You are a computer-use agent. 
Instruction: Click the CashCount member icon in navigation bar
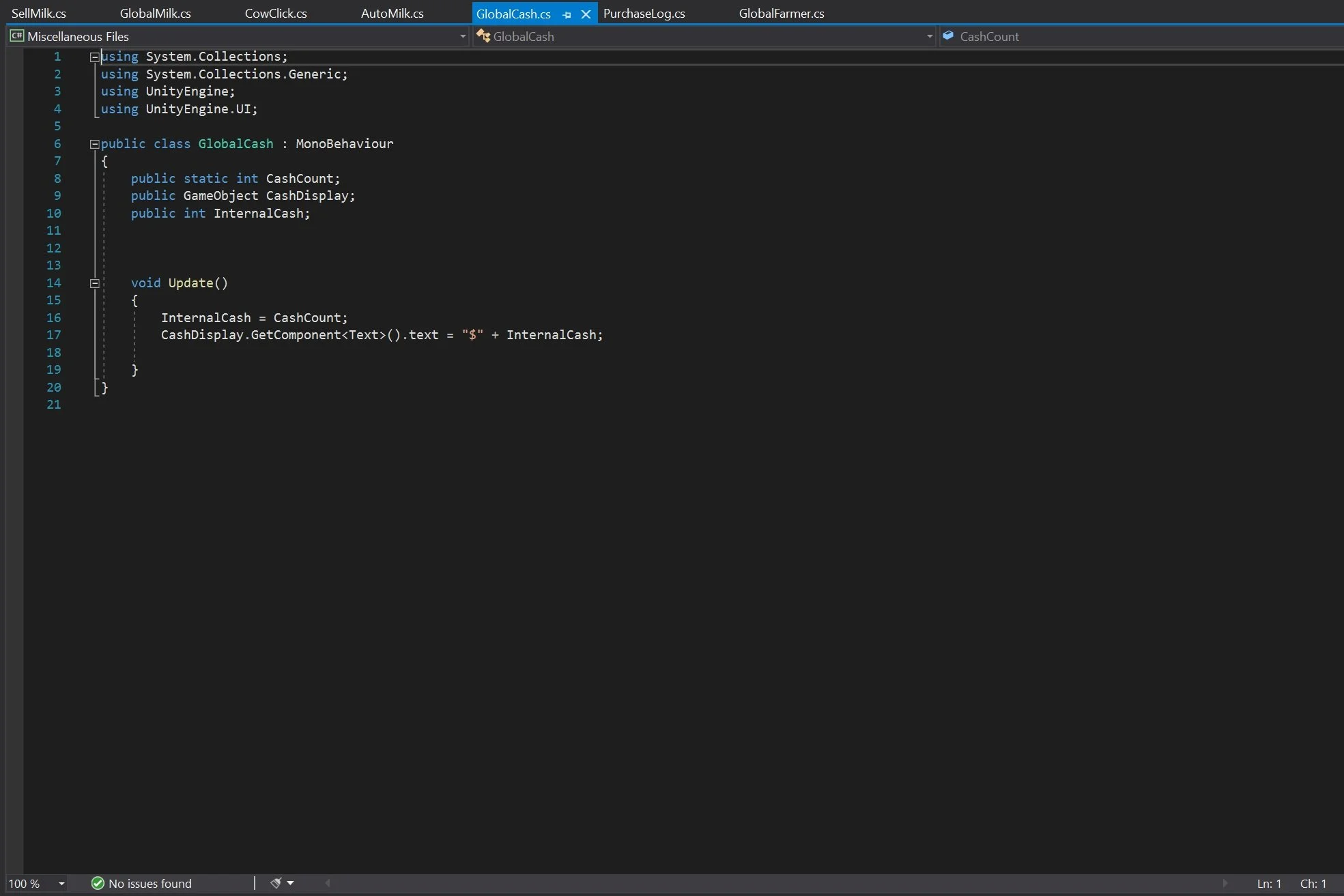tap(948, 36)
